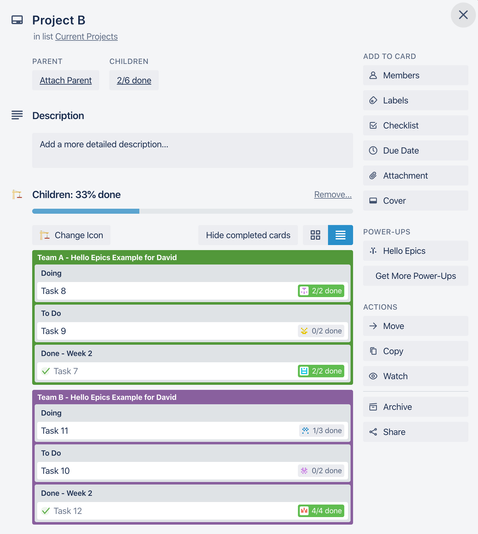Screen dimensions: 478x534
Task: Open the Task 7 card
Action: [192, 371]
